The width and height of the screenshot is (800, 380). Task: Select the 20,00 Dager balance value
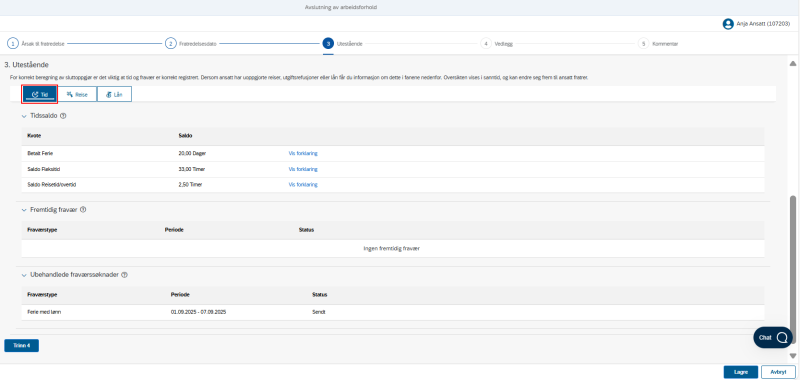point(192,154)
